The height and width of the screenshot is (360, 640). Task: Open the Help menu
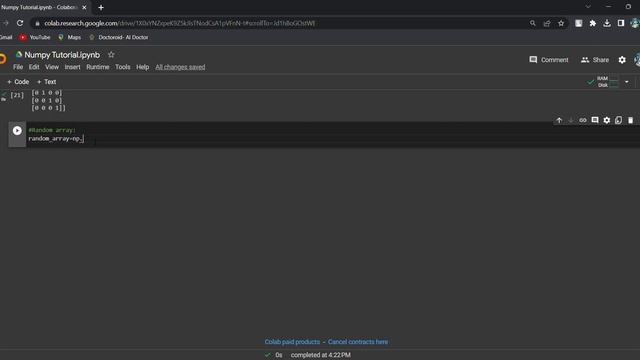point(142,67)
